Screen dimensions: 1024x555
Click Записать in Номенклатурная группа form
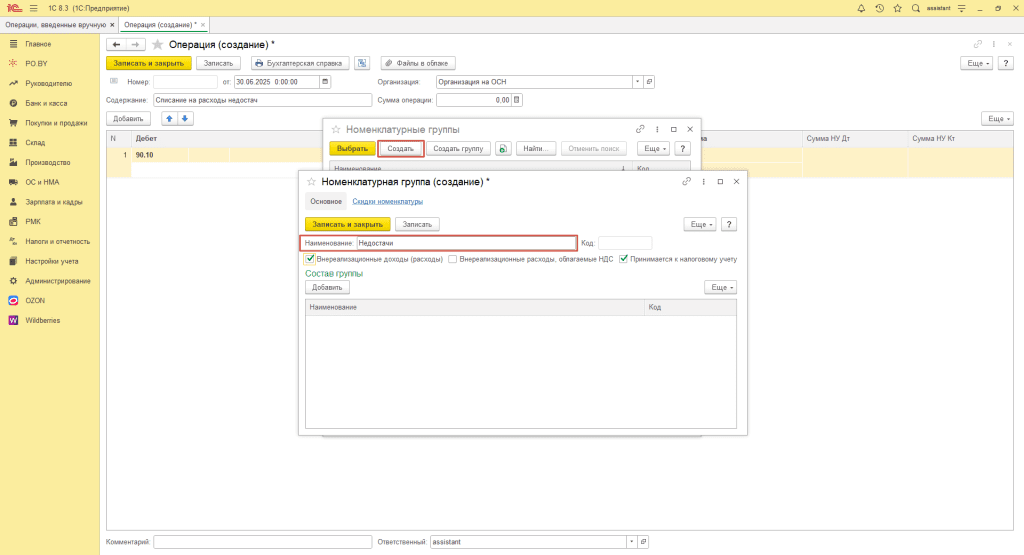click(x=417, y=224)
